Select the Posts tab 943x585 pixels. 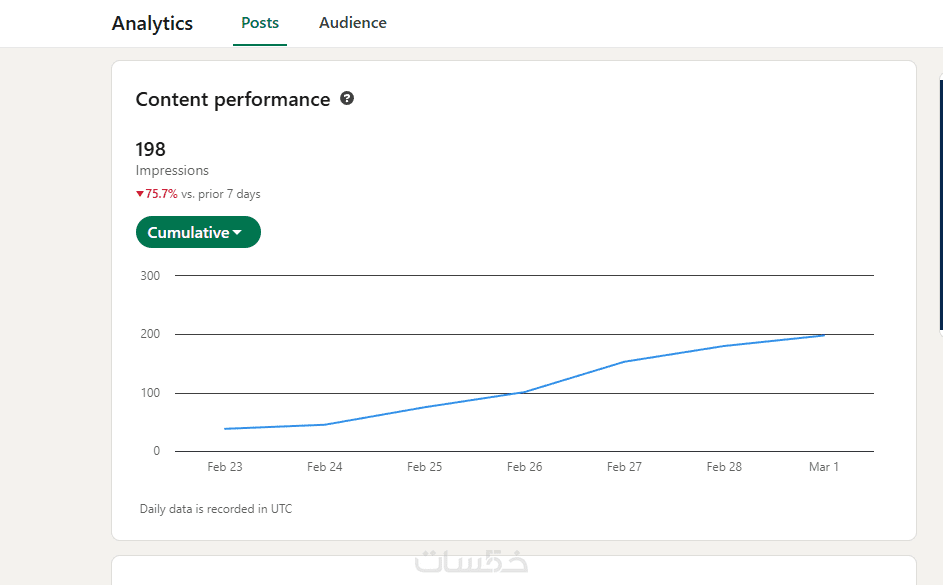(x=260, y=23)
